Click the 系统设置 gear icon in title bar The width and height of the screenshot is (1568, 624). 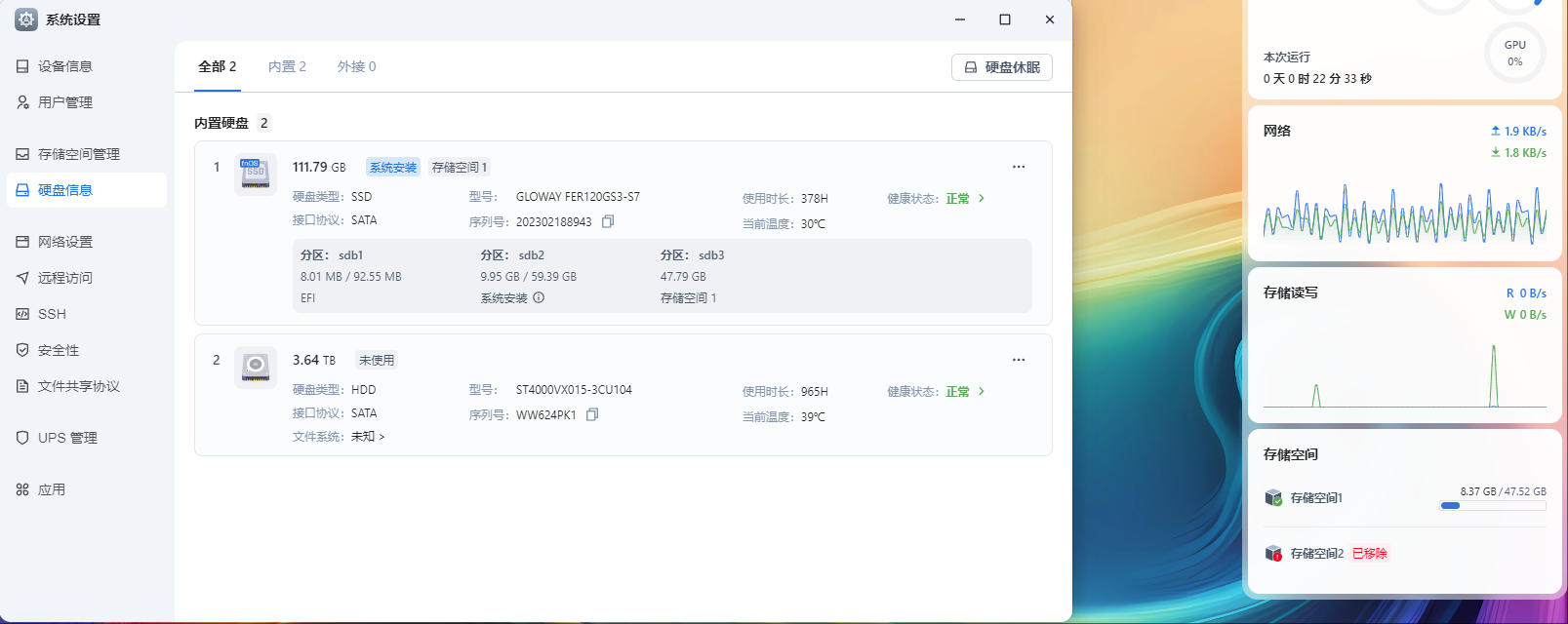point(26,19)
